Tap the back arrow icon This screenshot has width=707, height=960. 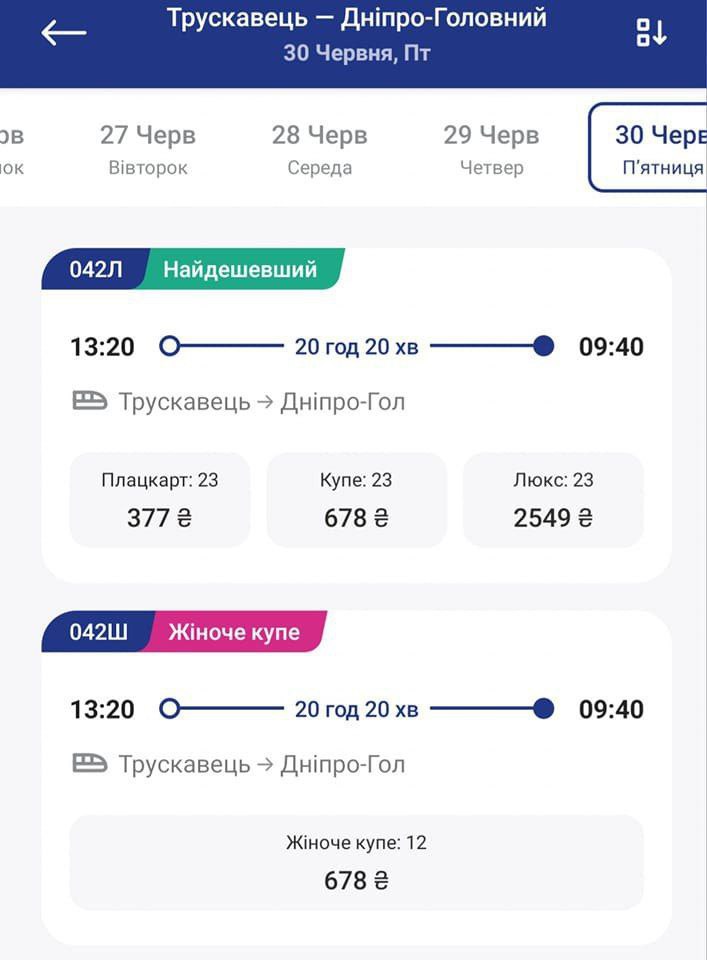[x=64, y=32]
